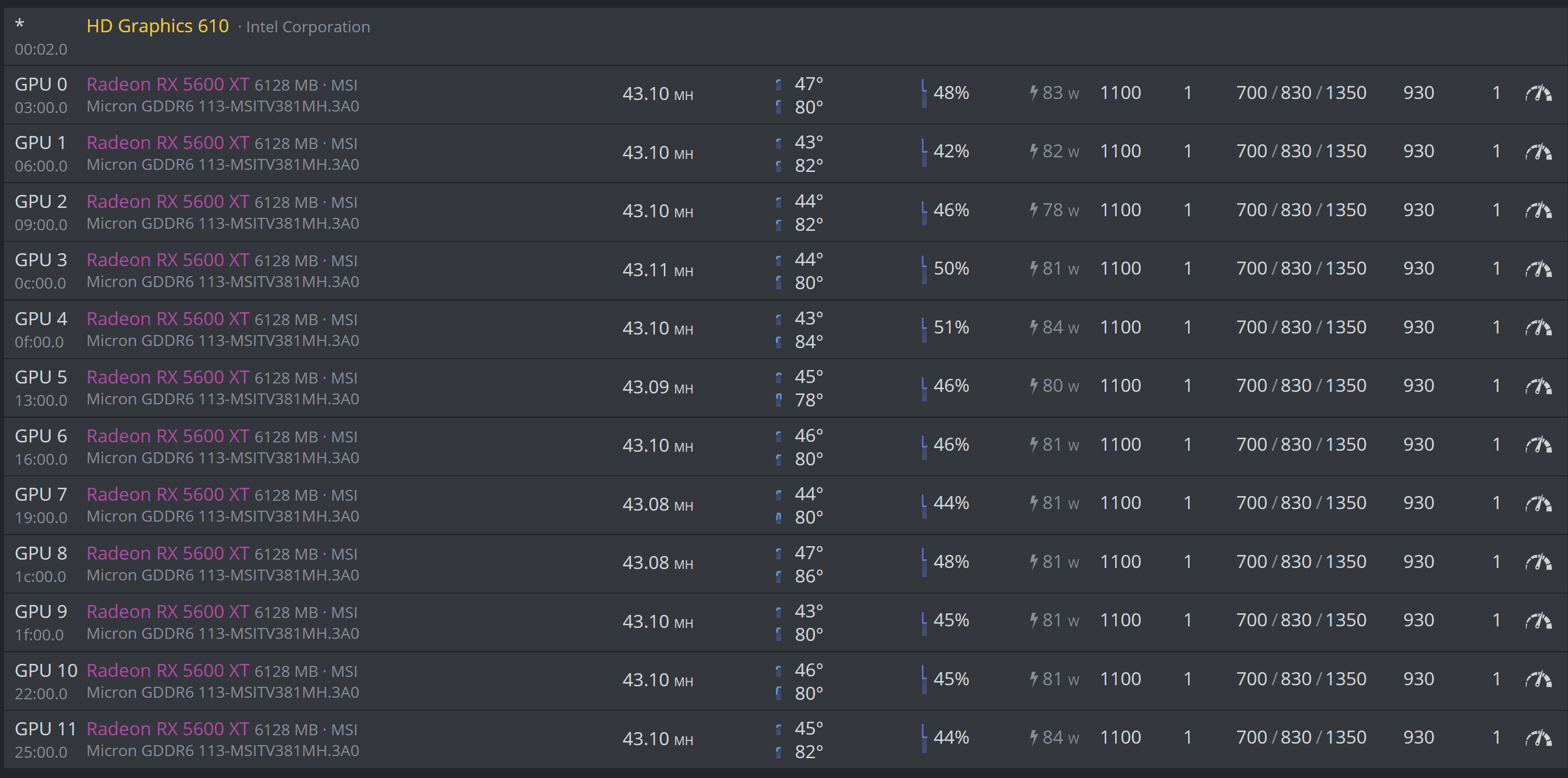Click Radeon RX 5600 XT name on GPU 7
The height and width of the screenshot is (778, 1568).
click(167, 495)
